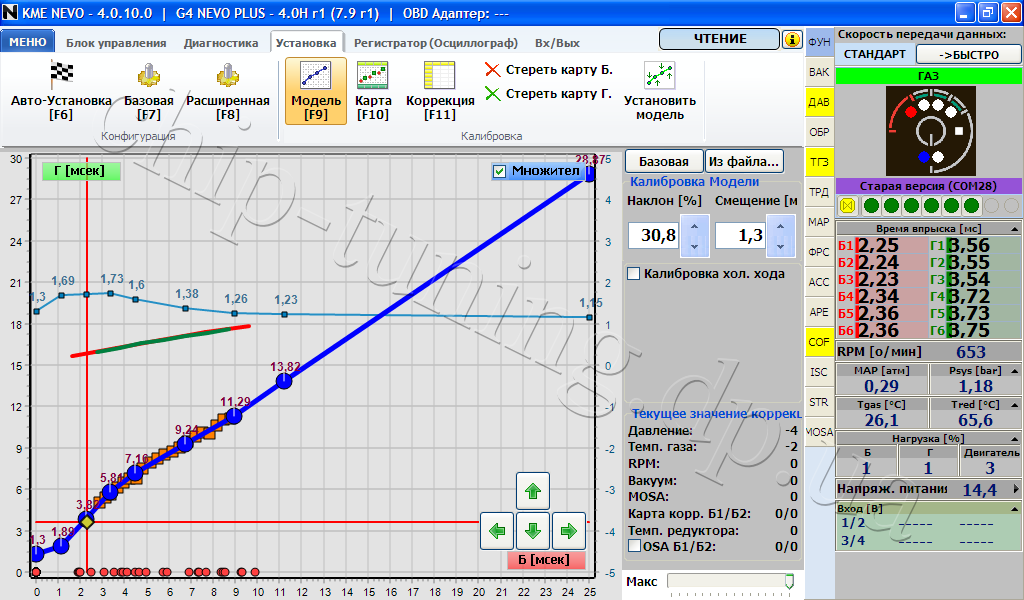Switch to Вх/Вых tab
1024x600 pixels.
tap(557, 43)
